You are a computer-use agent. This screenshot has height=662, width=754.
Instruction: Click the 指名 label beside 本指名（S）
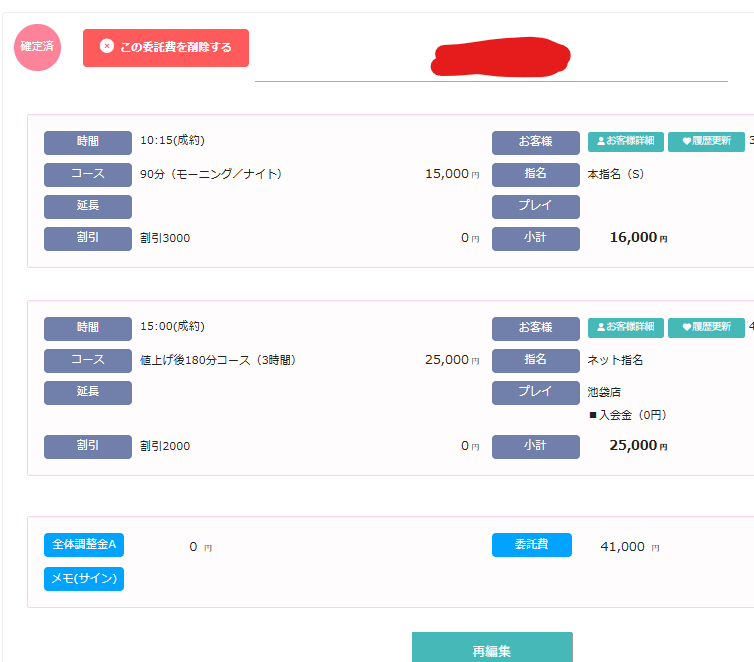tap(535, 174)
